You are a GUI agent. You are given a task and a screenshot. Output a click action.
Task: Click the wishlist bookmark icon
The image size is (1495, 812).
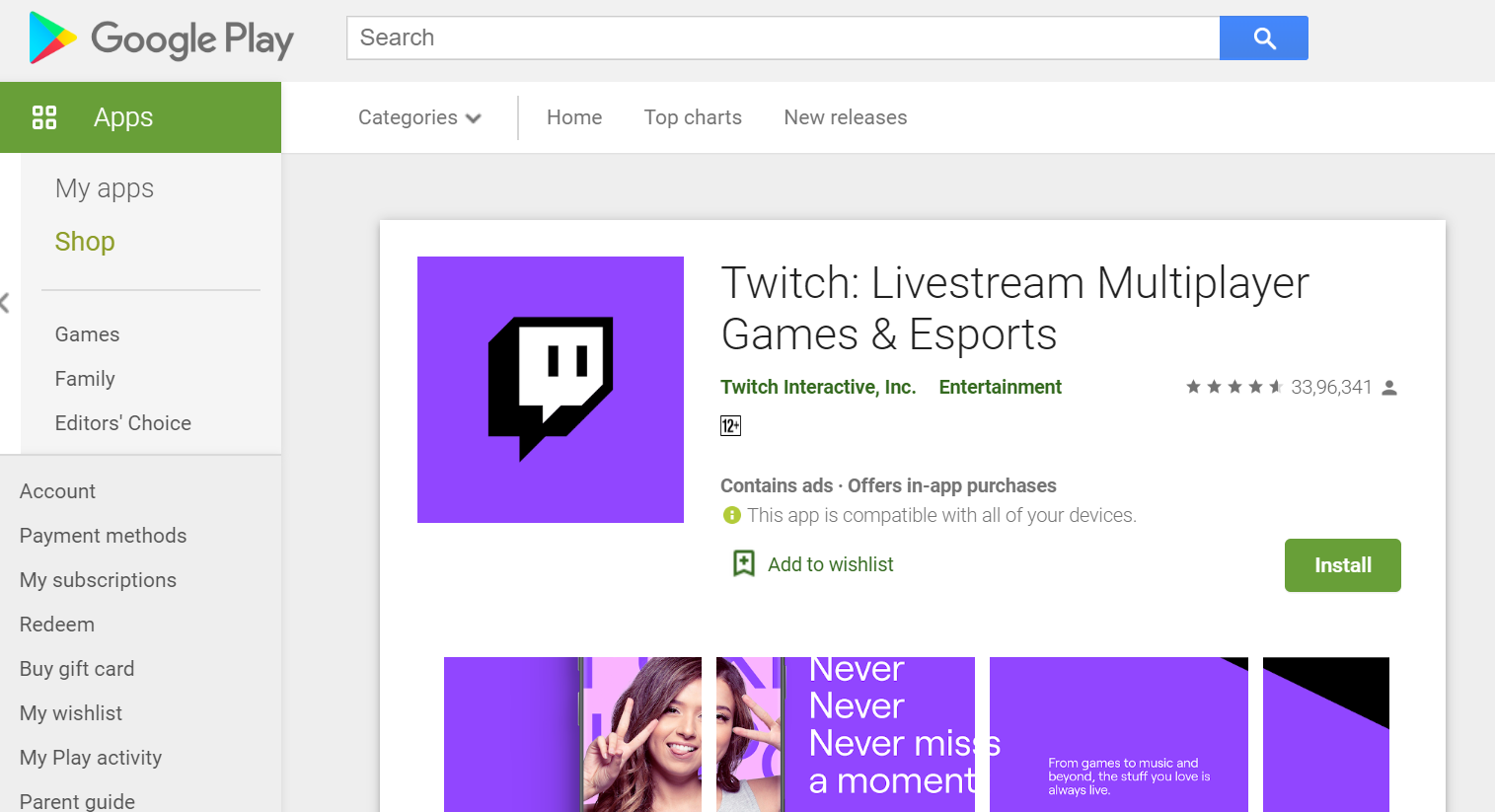[x=743, y=563]
